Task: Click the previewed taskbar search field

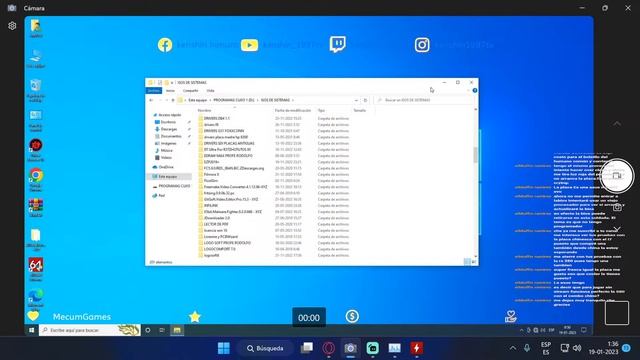Action: [x=90, y=330]
